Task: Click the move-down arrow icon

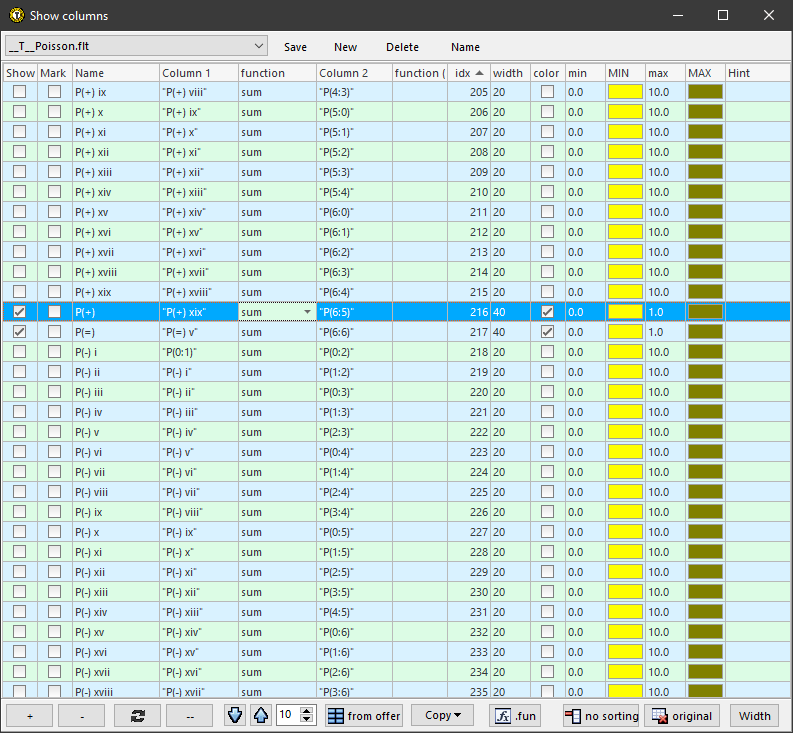Action: pyautogui.click(x=235, y=715)
